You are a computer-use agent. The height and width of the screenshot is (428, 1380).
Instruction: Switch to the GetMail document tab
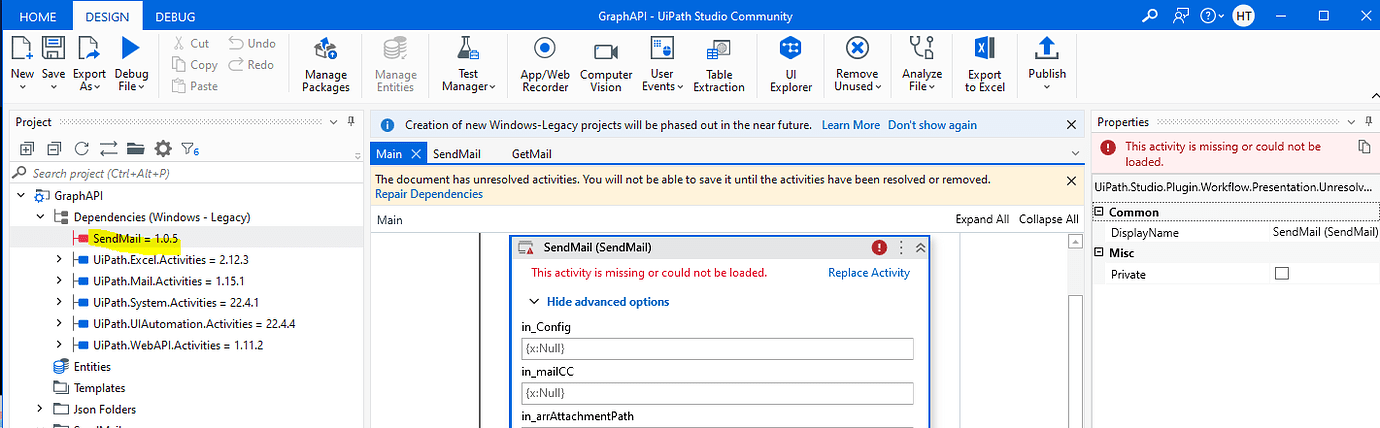[x=531, y=154]
